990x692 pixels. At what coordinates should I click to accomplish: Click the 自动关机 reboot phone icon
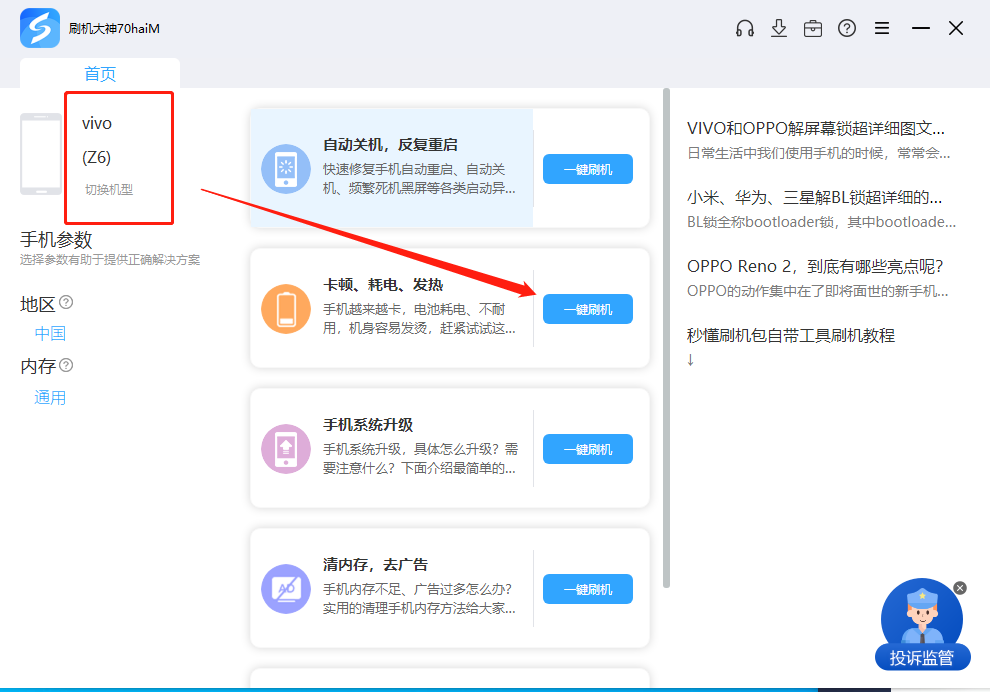coord(286,169)
